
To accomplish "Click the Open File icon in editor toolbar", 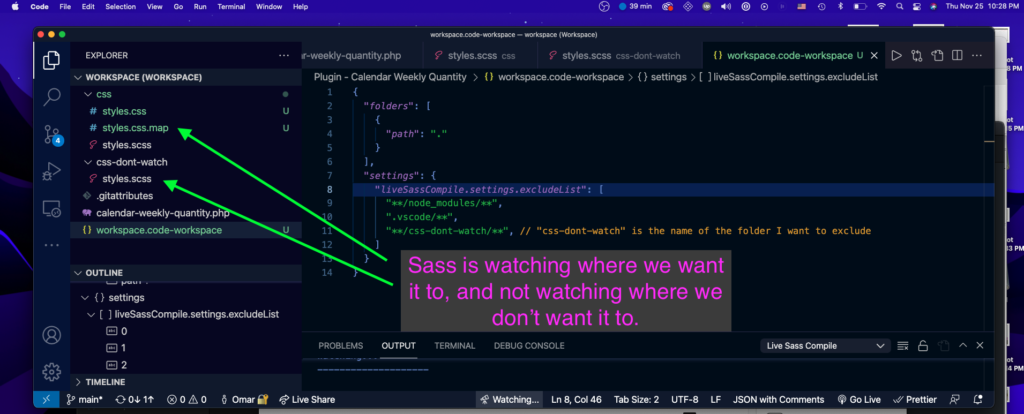I will pos(937,56).
